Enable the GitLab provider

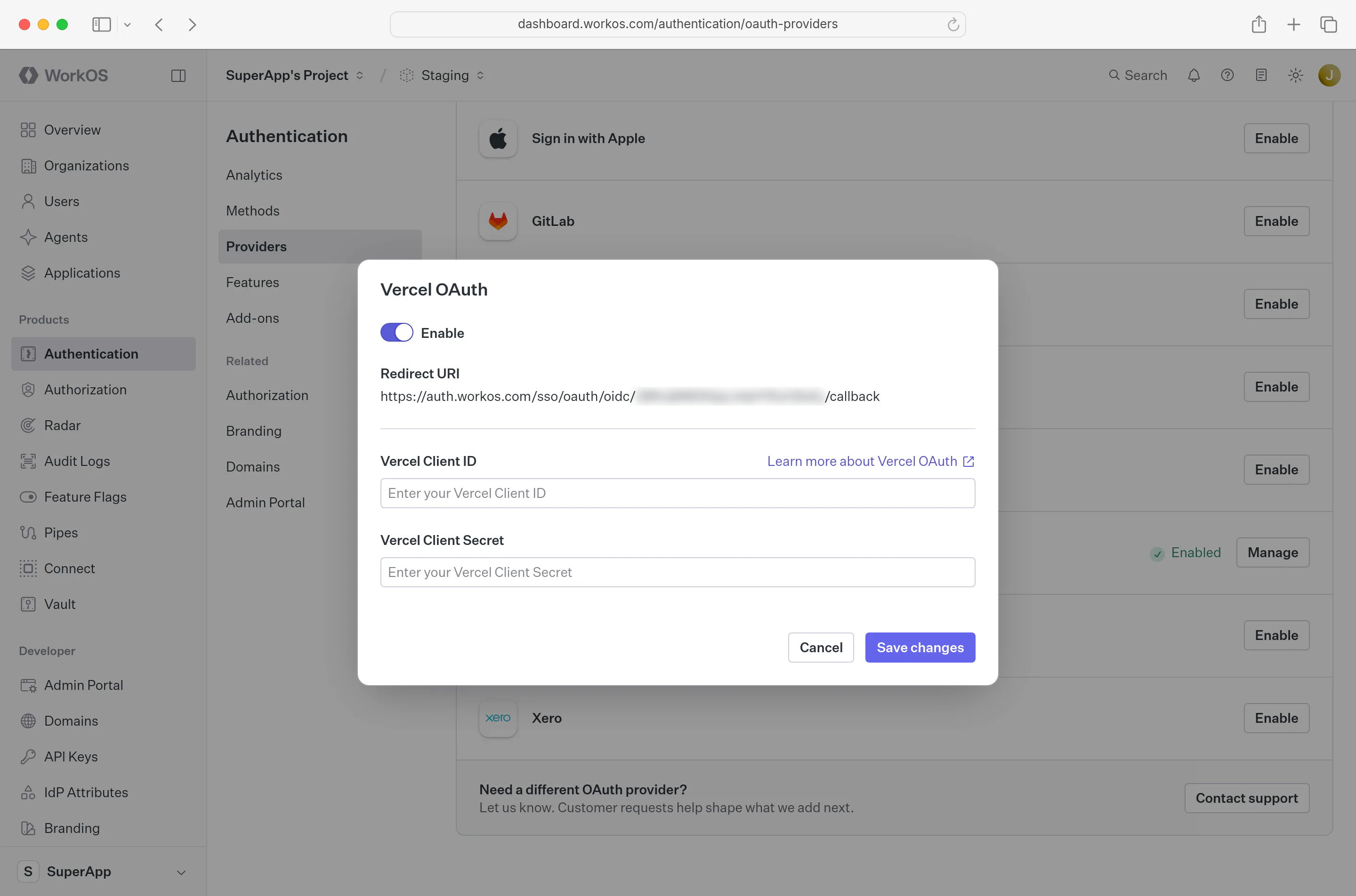point(1276,221)
